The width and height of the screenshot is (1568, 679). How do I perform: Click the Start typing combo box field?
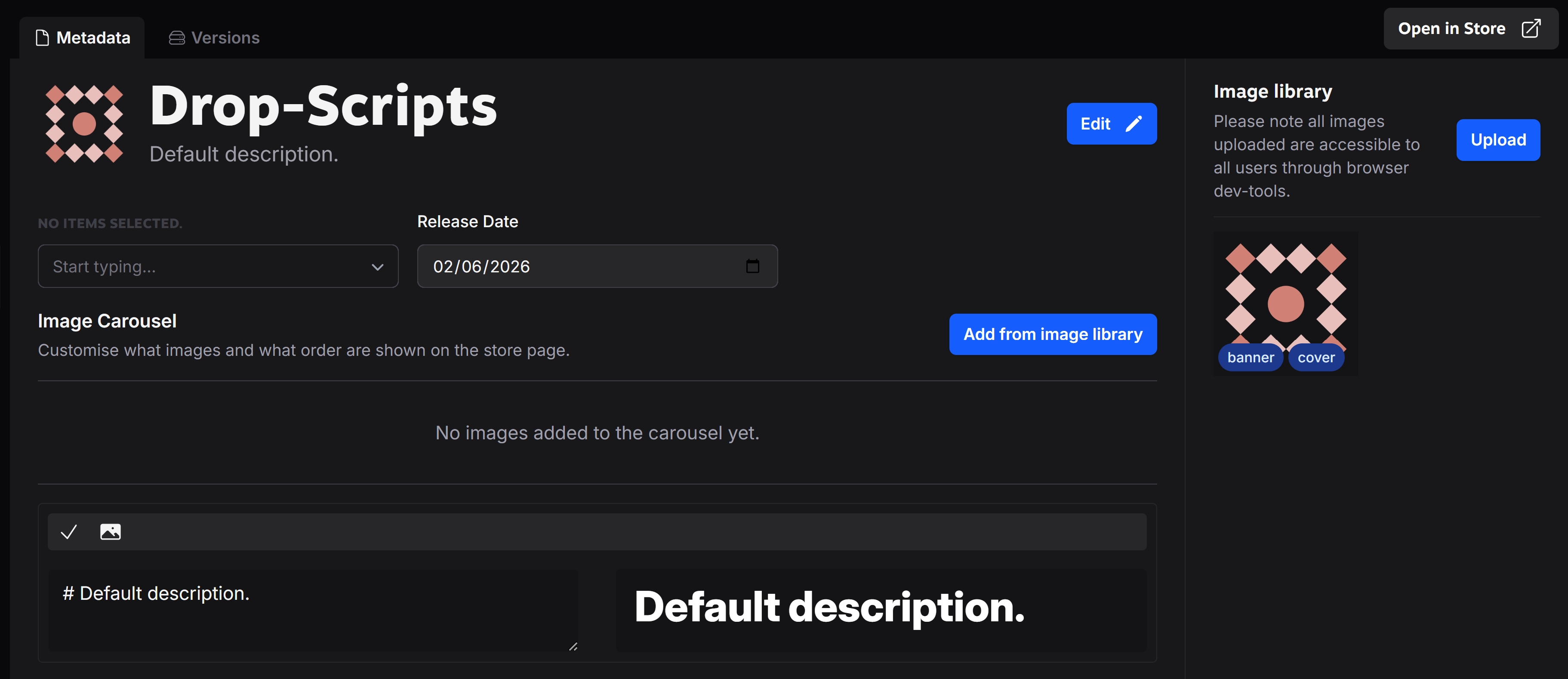click(x=218, y=266)
